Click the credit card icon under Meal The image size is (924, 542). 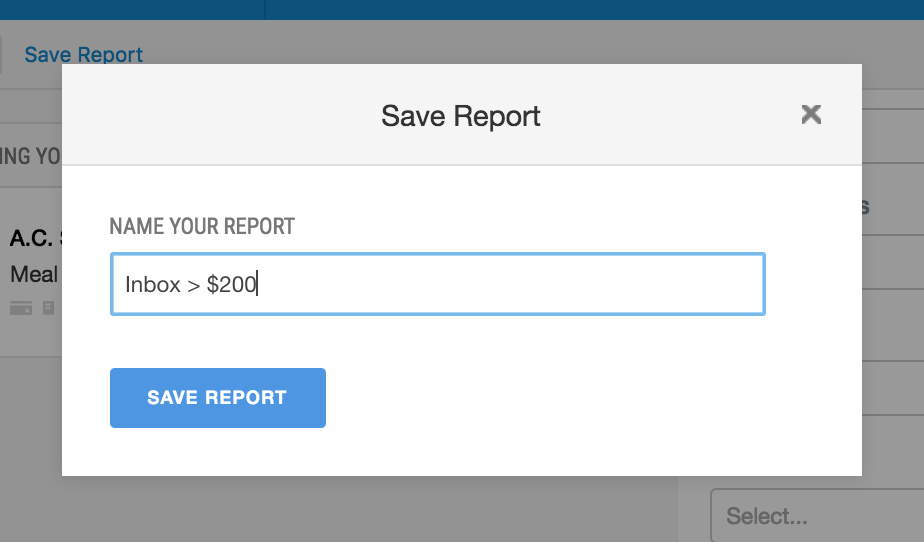[21, 308]
